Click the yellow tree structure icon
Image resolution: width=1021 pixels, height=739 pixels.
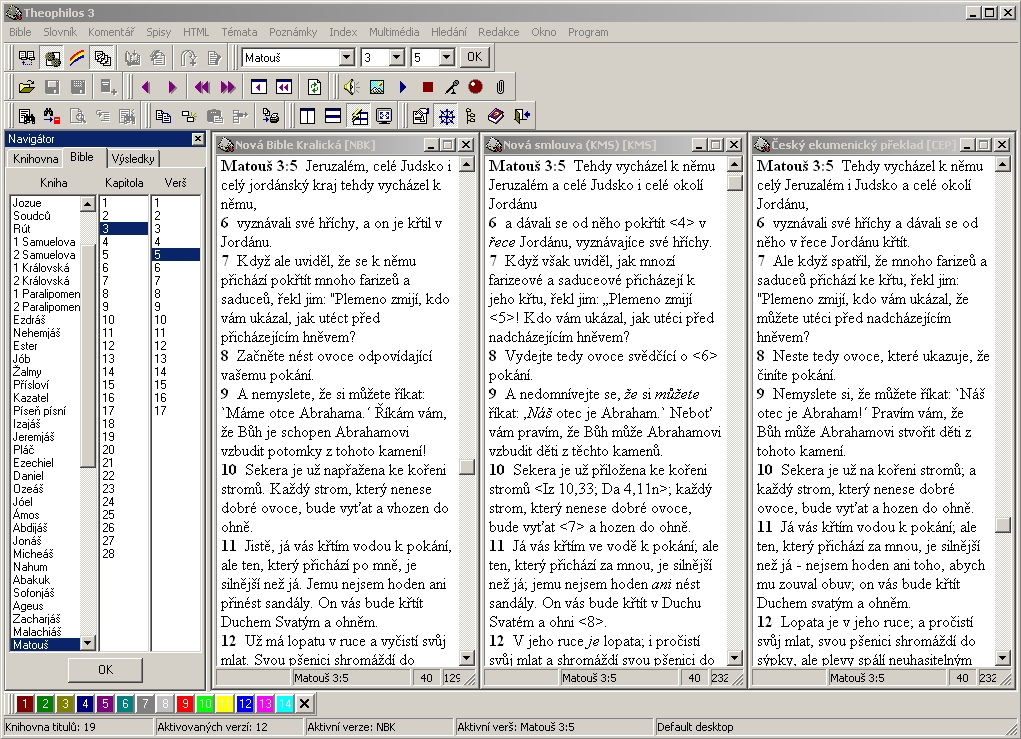point(471,117)
